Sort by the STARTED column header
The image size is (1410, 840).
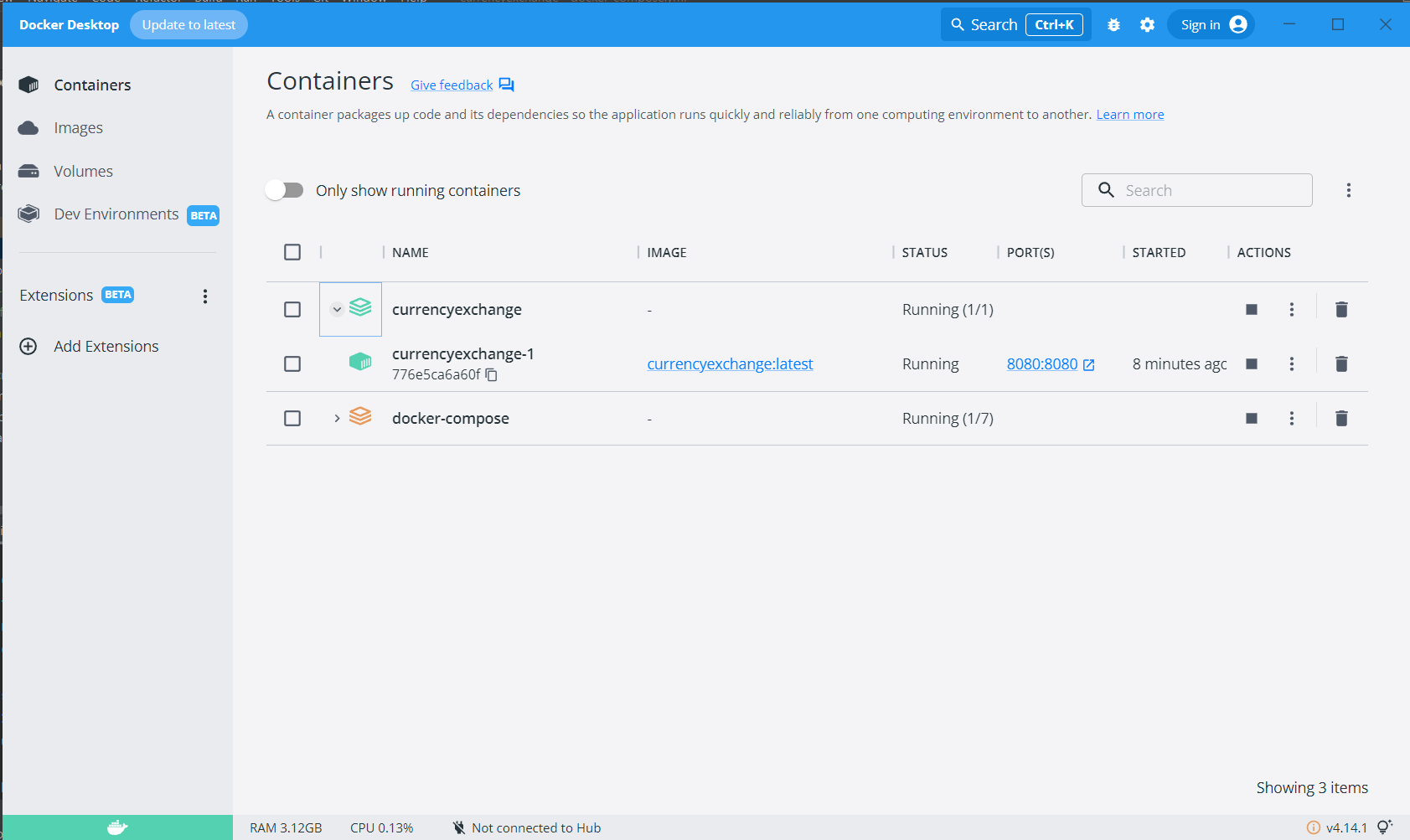[1159, 252]
